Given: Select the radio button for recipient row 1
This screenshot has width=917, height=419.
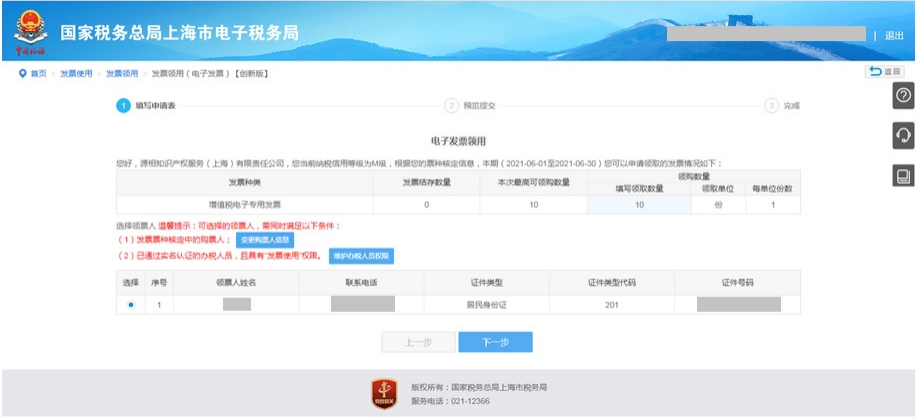Looking at the screenshot, I should (x=130, y=304).
